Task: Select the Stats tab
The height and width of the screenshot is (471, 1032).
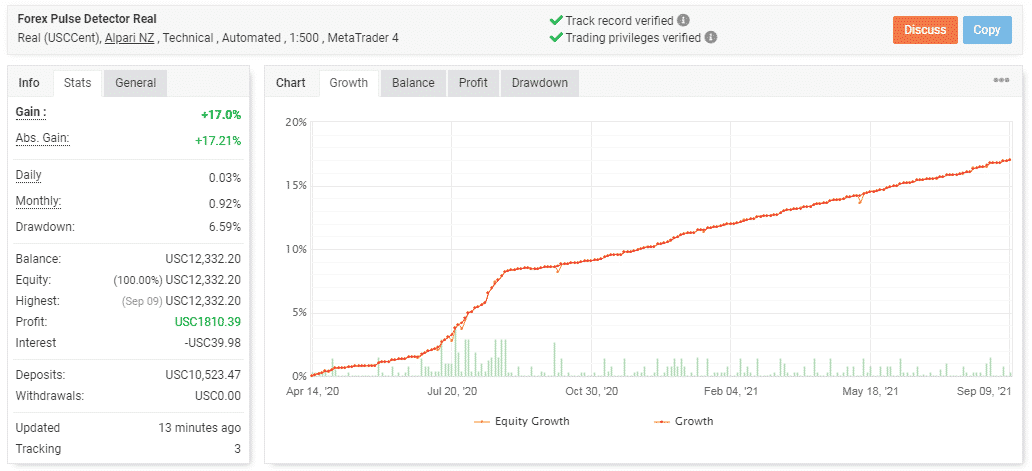Action: (x=78, y=83)
